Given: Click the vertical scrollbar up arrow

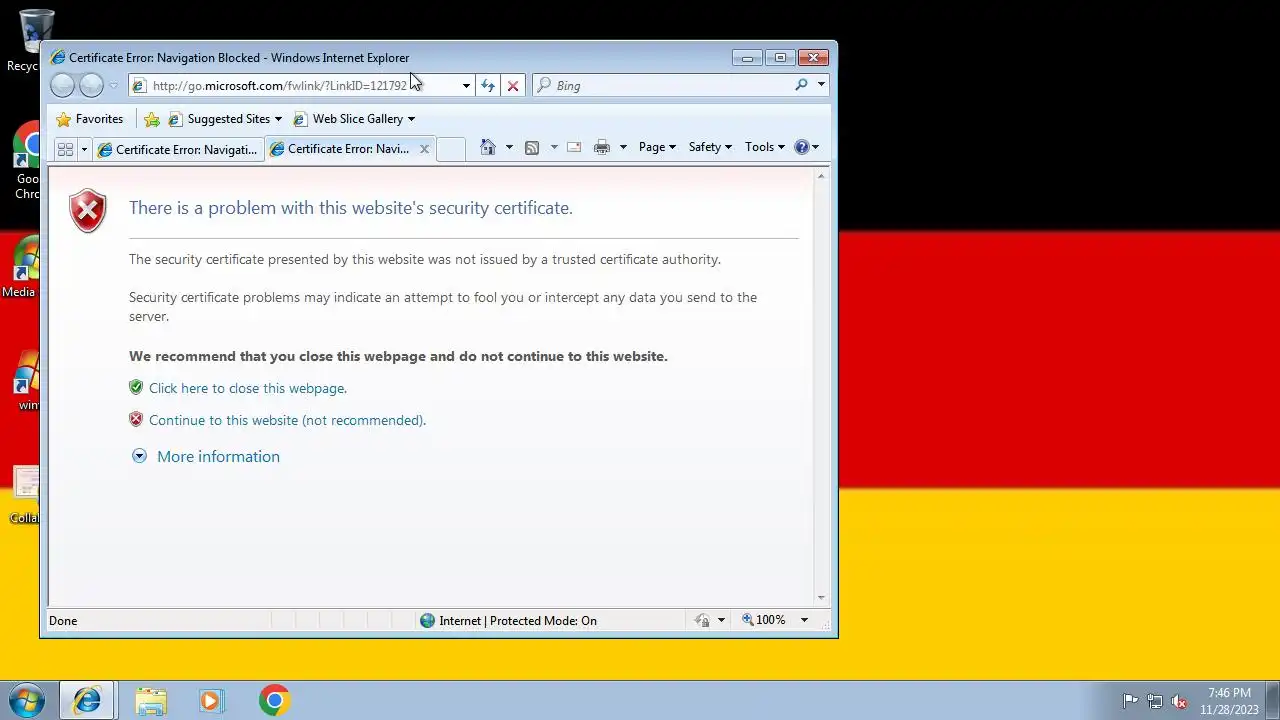Looking at the screenshot, I should (822, 176).
